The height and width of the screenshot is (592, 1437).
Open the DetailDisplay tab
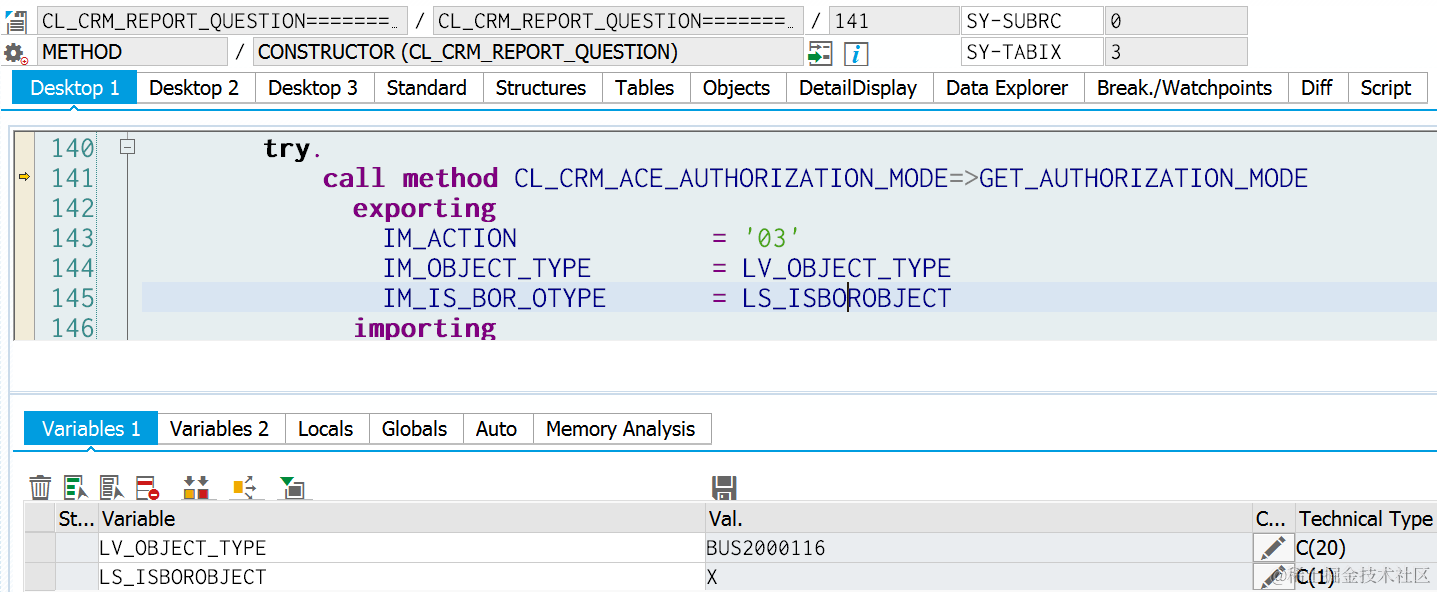pyautogui.click(x=858, y=88)
